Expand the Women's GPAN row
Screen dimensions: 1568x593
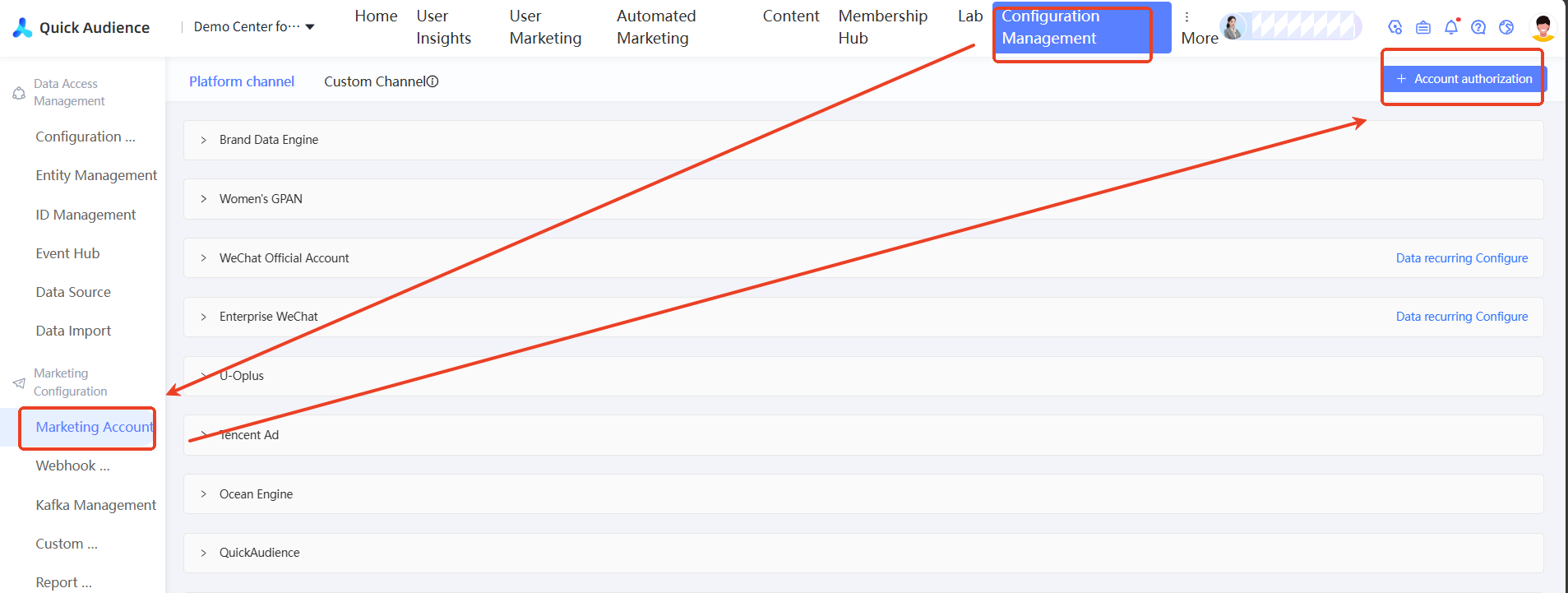pyautogui.click(x=204, y=199)
